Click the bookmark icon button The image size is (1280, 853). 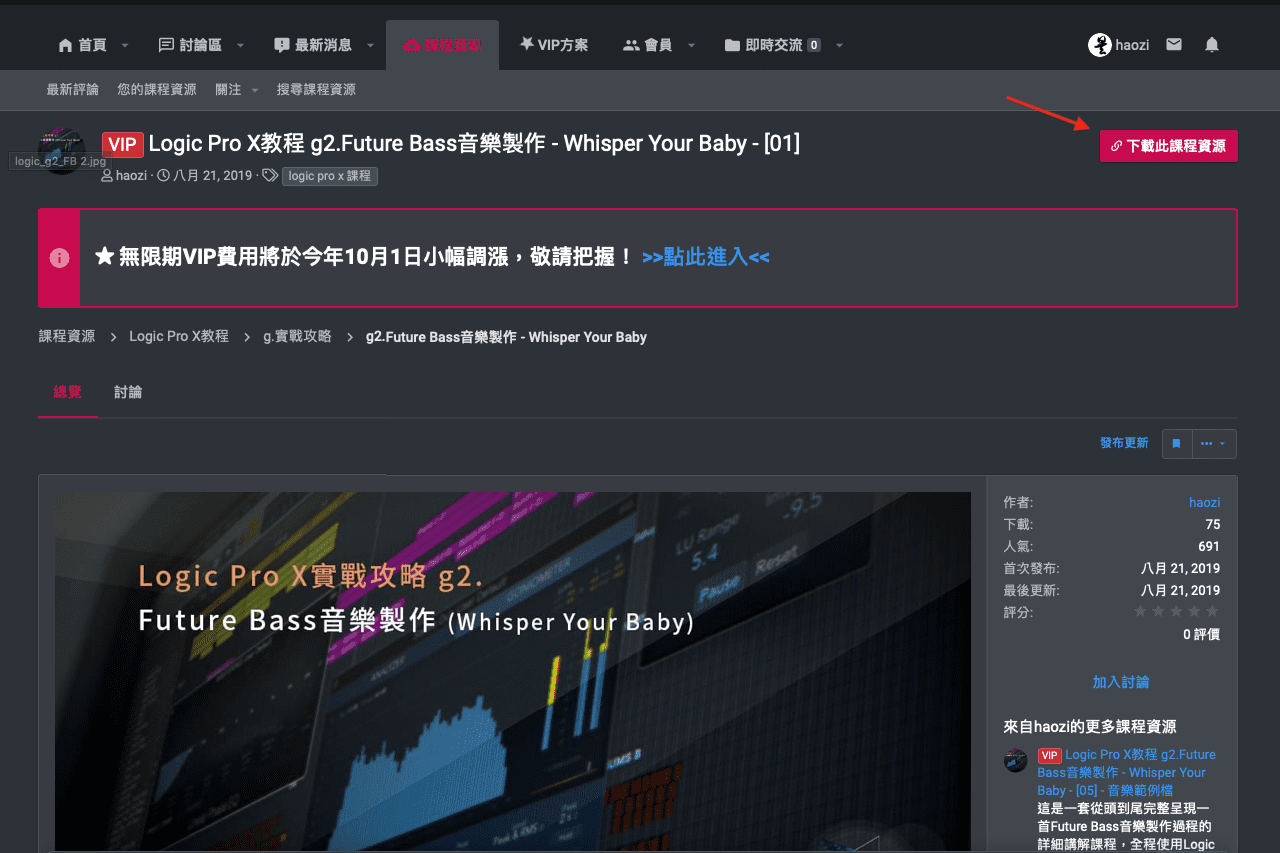click(x=1177, y=444)
